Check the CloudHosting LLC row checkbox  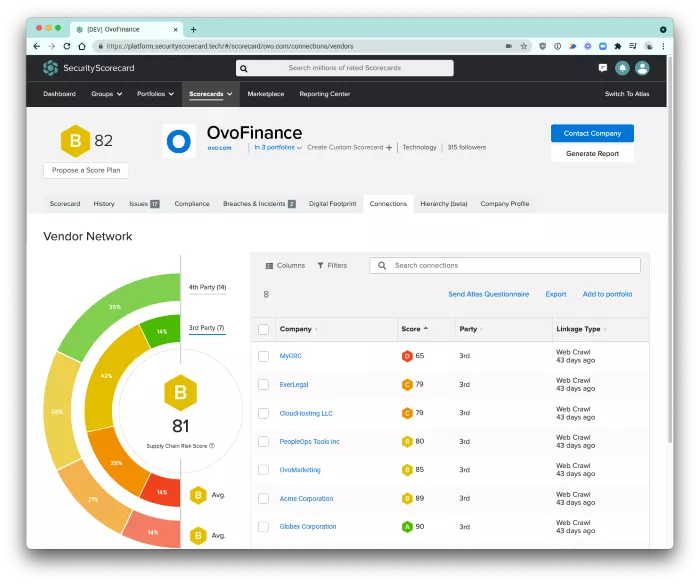coord(263,413)
